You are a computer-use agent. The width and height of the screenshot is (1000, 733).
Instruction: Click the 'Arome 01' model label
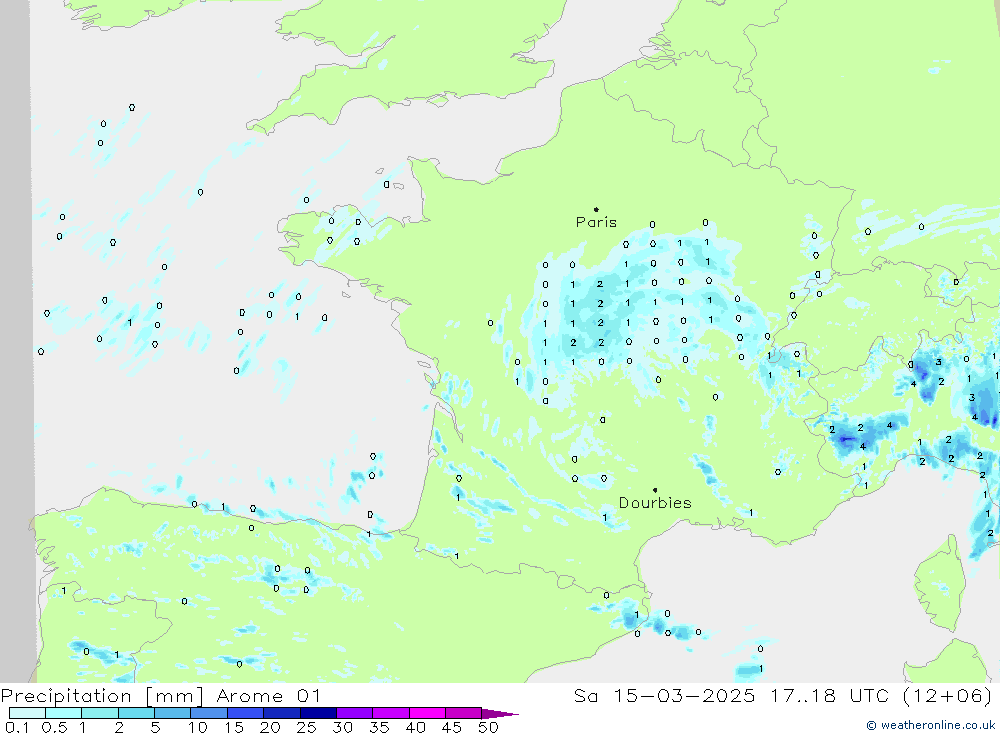coord(268,696)
